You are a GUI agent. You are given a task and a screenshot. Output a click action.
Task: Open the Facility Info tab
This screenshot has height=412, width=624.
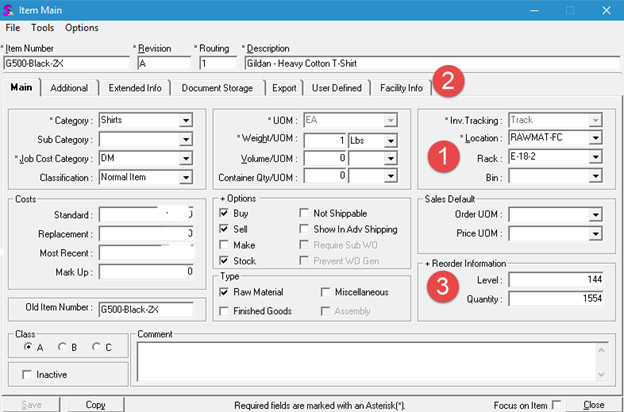tap(404, 88)
